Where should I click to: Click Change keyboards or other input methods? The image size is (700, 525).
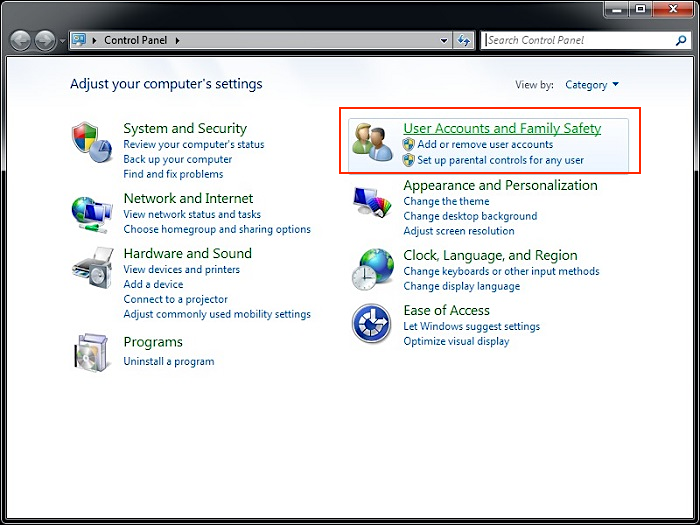pos(501,271)
